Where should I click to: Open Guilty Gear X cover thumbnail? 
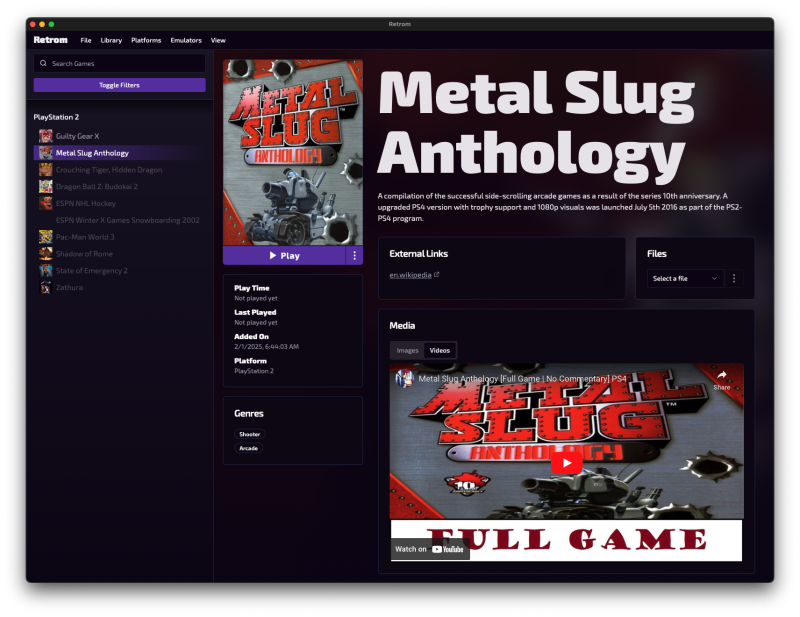click(45, 136)
